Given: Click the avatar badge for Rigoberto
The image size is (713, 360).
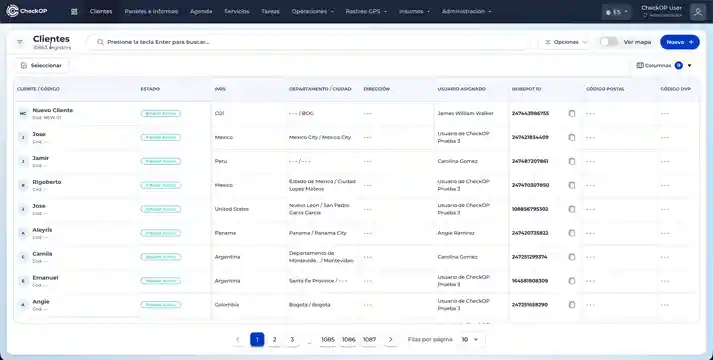Looking at the screenshot, I should (23, 185).
